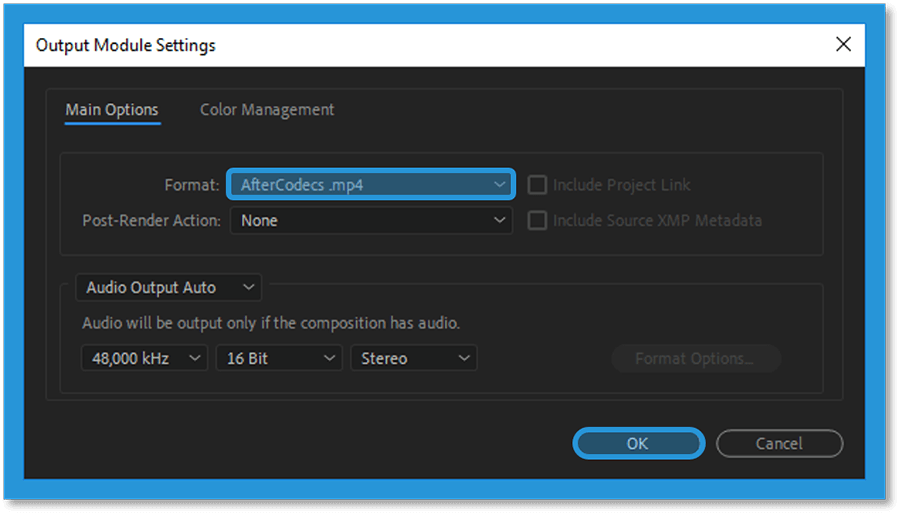Click the chevron arrow next to Stereo

point(464,358)
